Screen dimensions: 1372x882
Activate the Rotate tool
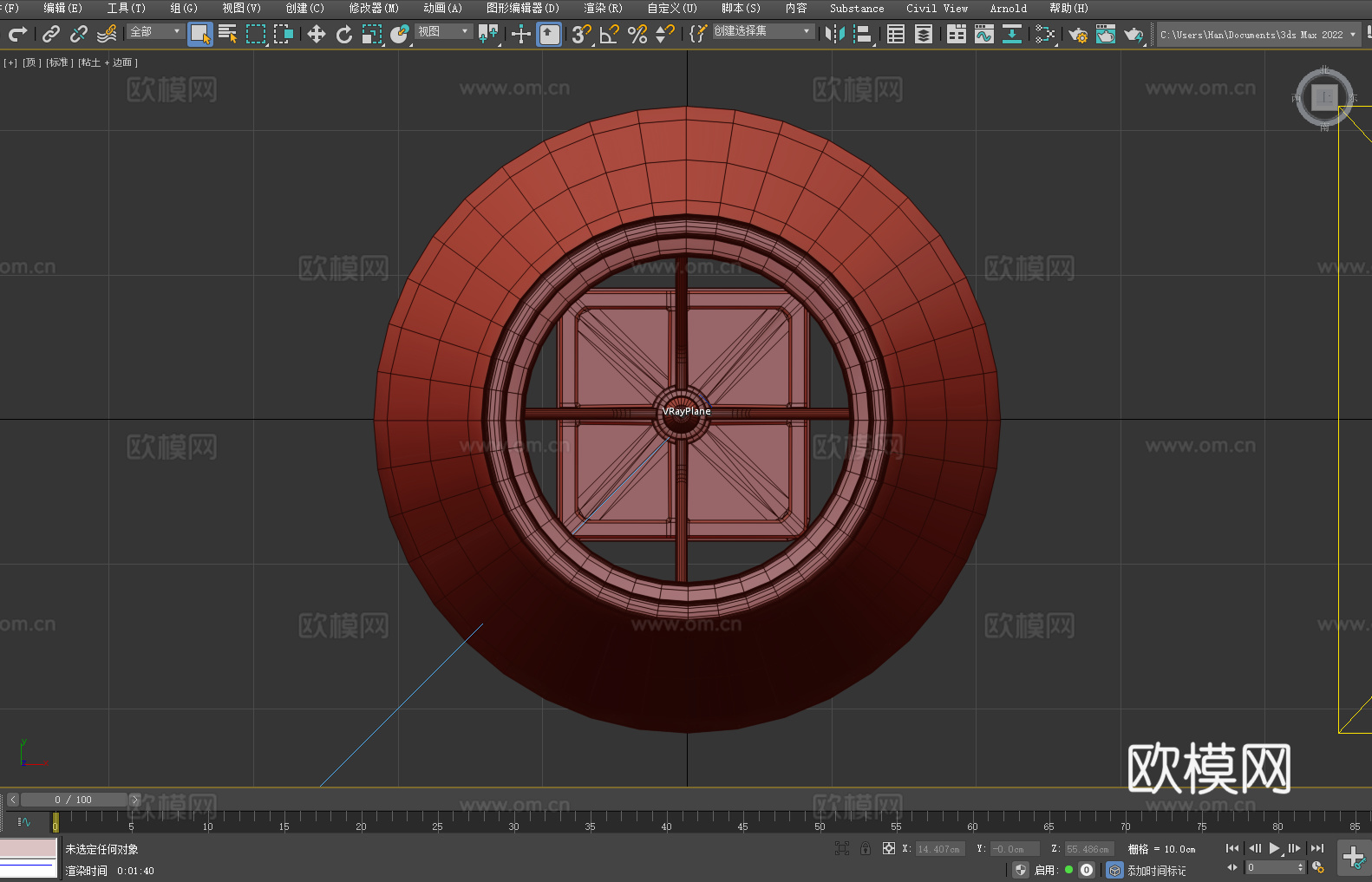tap(344, 34)
